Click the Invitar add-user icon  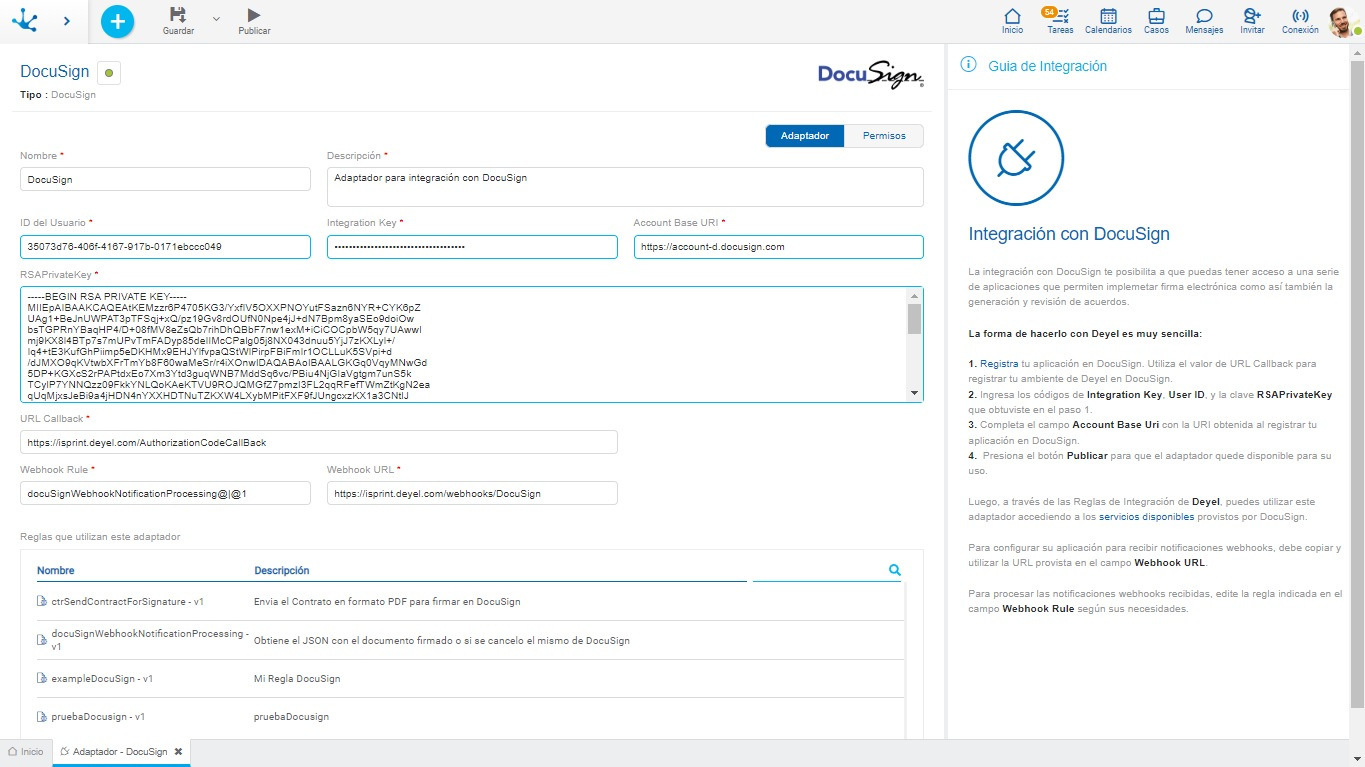coord(1251,20)
